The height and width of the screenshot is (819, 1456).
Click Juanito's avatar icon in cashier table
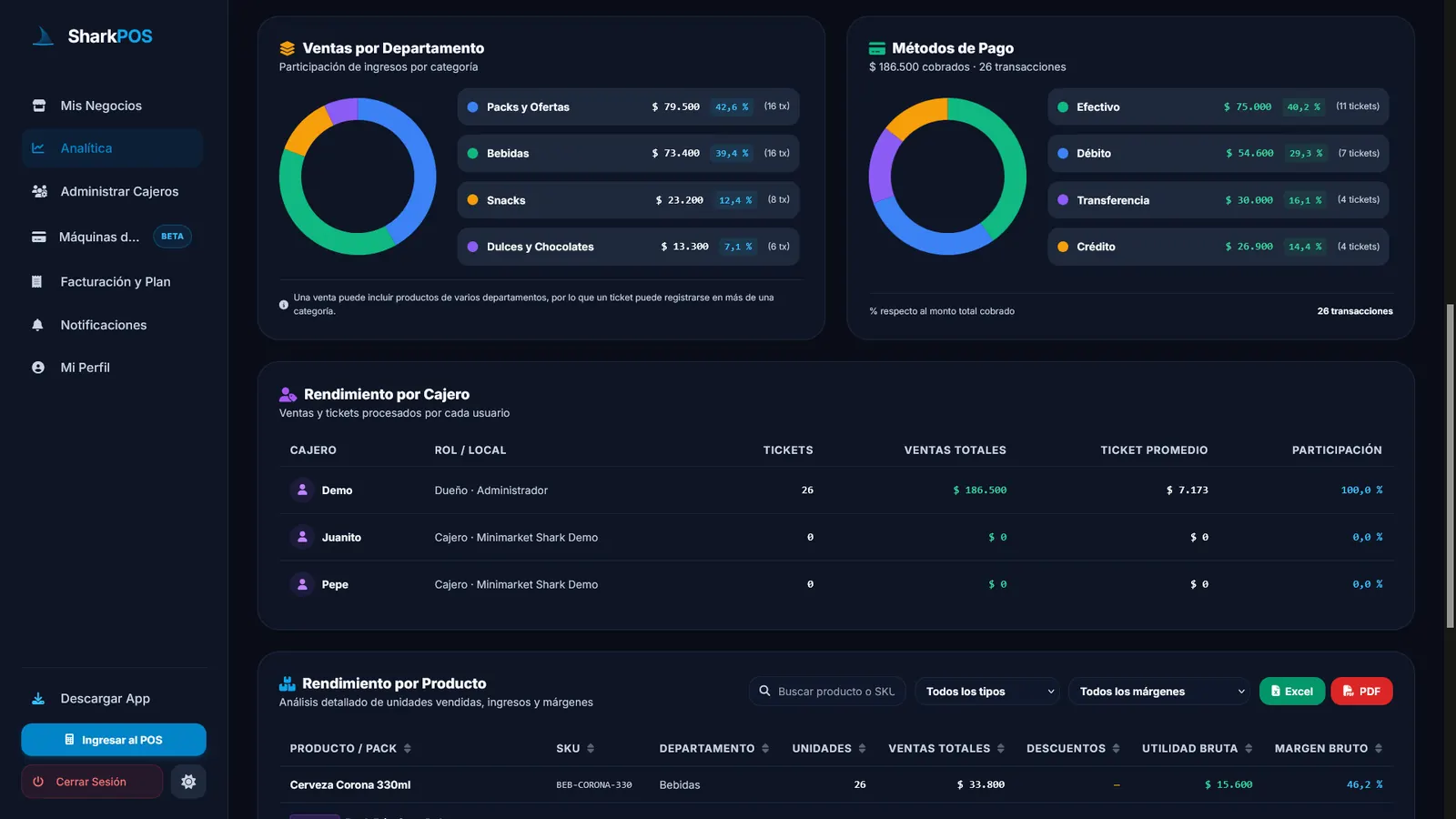tap(302, 537)
